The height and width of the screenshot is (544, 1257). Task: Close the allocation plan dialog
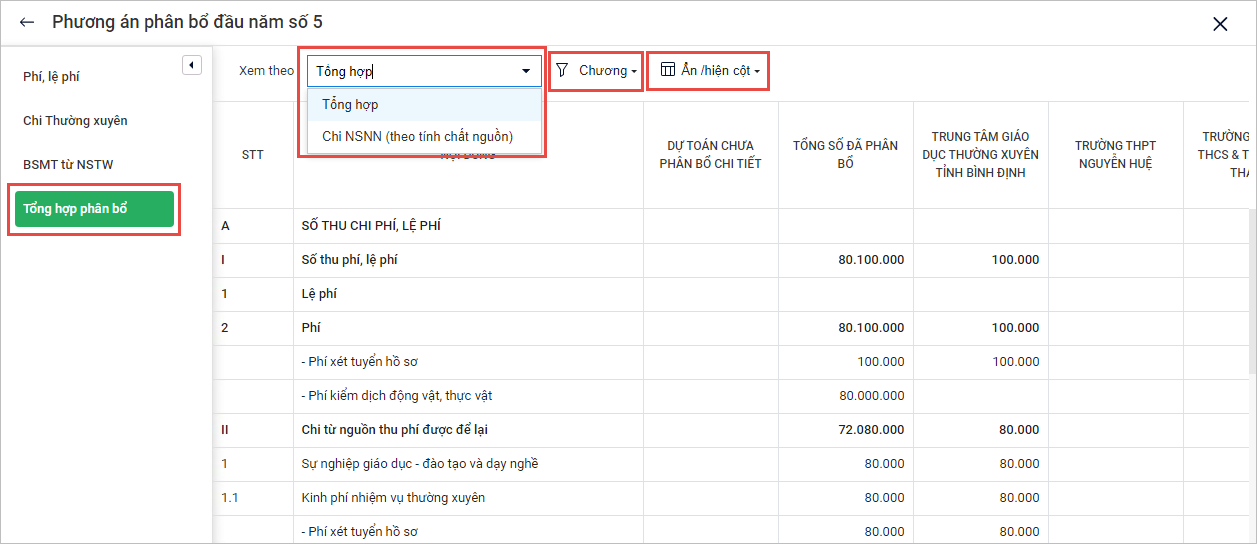pyautogui.click(x=1220, y=24)
